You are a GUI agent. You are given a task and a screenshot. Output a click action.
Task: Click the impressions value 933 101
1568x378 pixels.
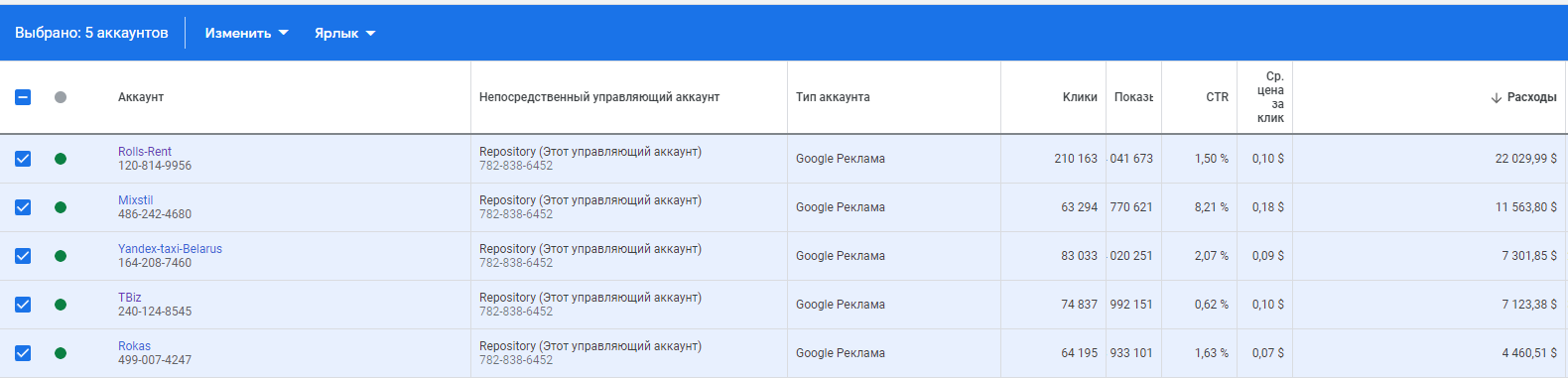pos(1131,353)
